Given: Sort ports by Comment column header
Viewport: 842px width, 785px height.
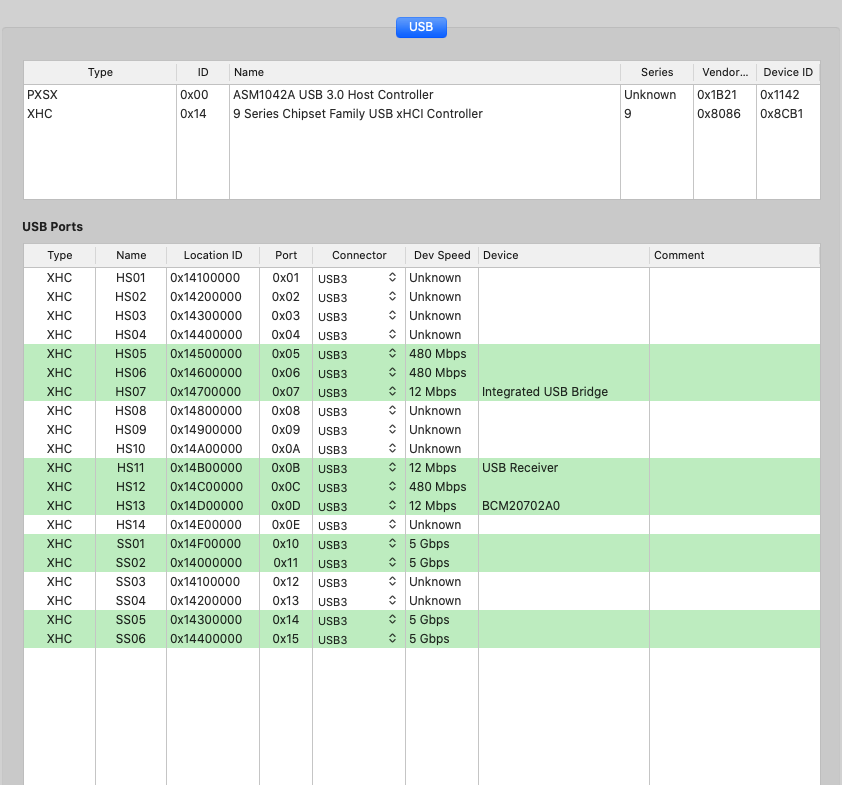Looking at the screenshot, I should tap(735, 256).
